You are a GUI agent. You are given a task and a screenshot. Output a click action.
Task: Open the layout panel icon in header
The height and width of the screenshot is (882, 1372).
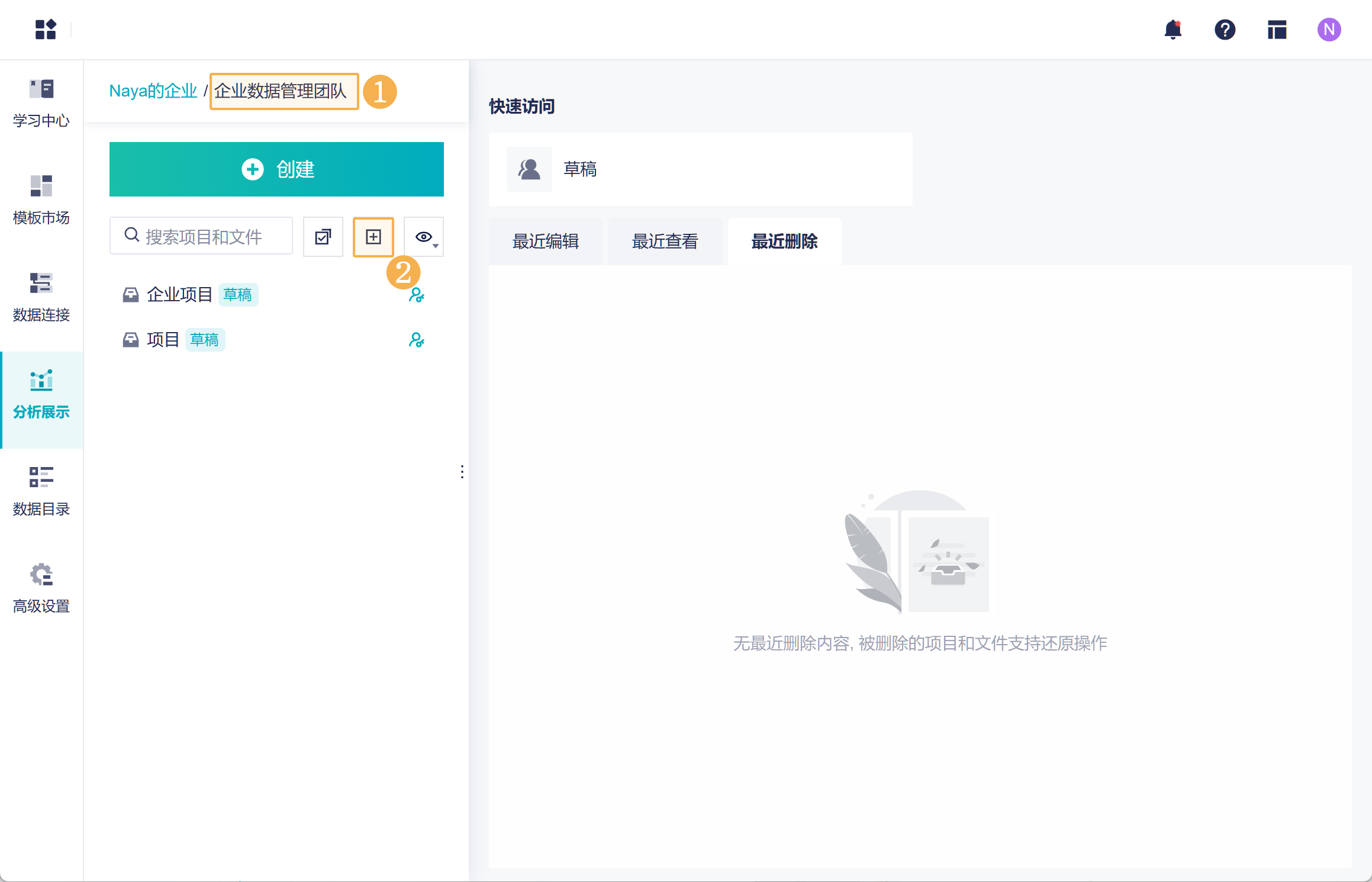pos(1277,30)
